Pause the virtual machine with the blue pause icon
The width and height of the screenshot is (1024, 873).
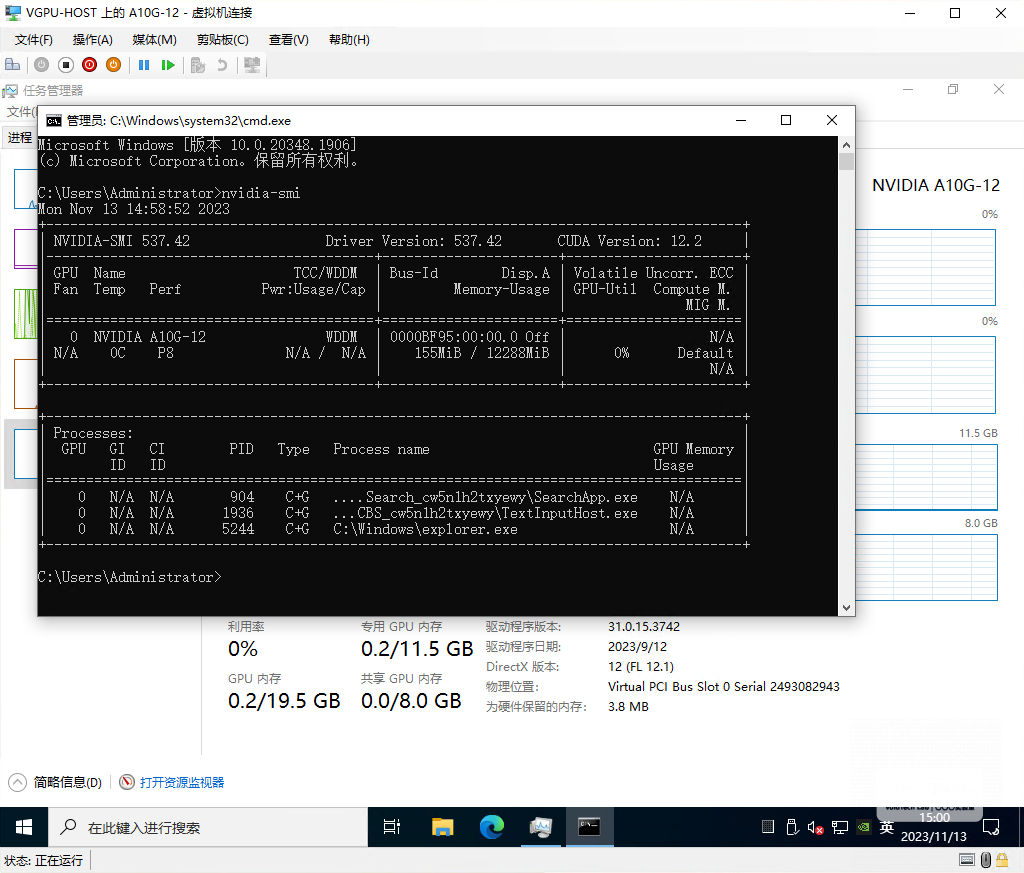tap(144, 65)
